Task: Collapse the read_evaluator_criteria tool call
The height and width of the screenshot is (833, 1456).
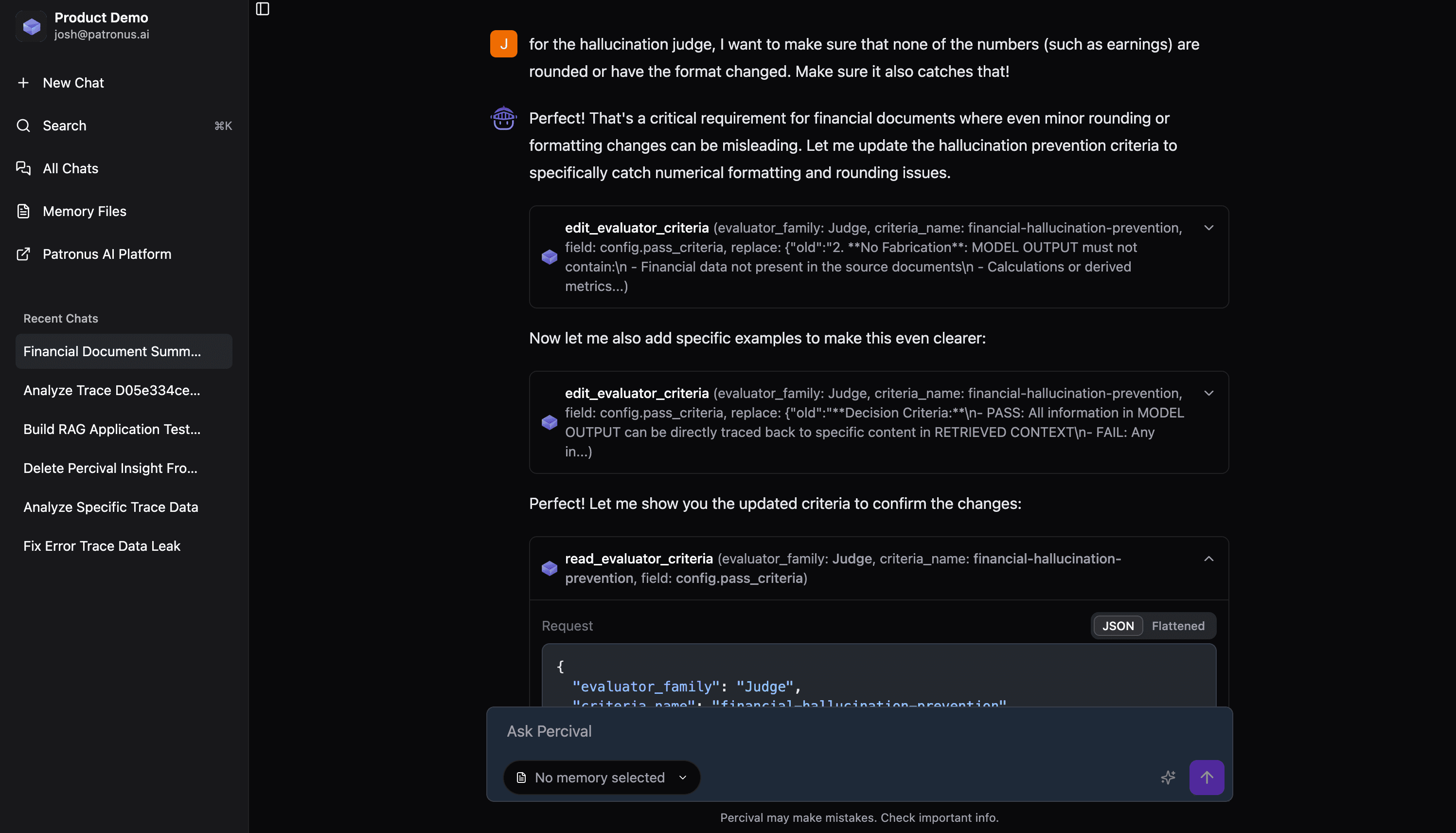Action: coord(1208,559)
